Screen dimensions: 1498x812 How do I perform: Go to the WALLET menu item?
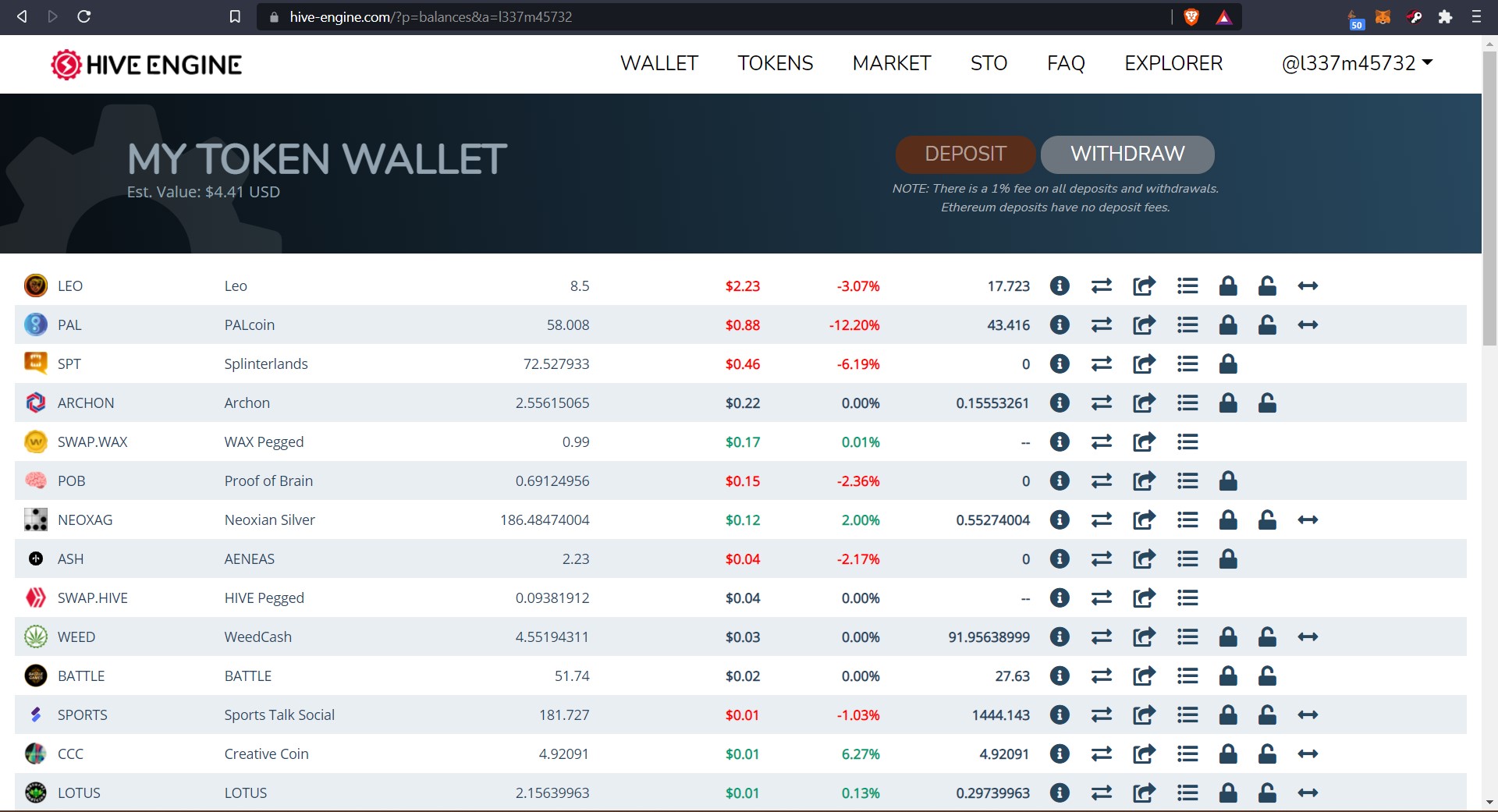659,63
